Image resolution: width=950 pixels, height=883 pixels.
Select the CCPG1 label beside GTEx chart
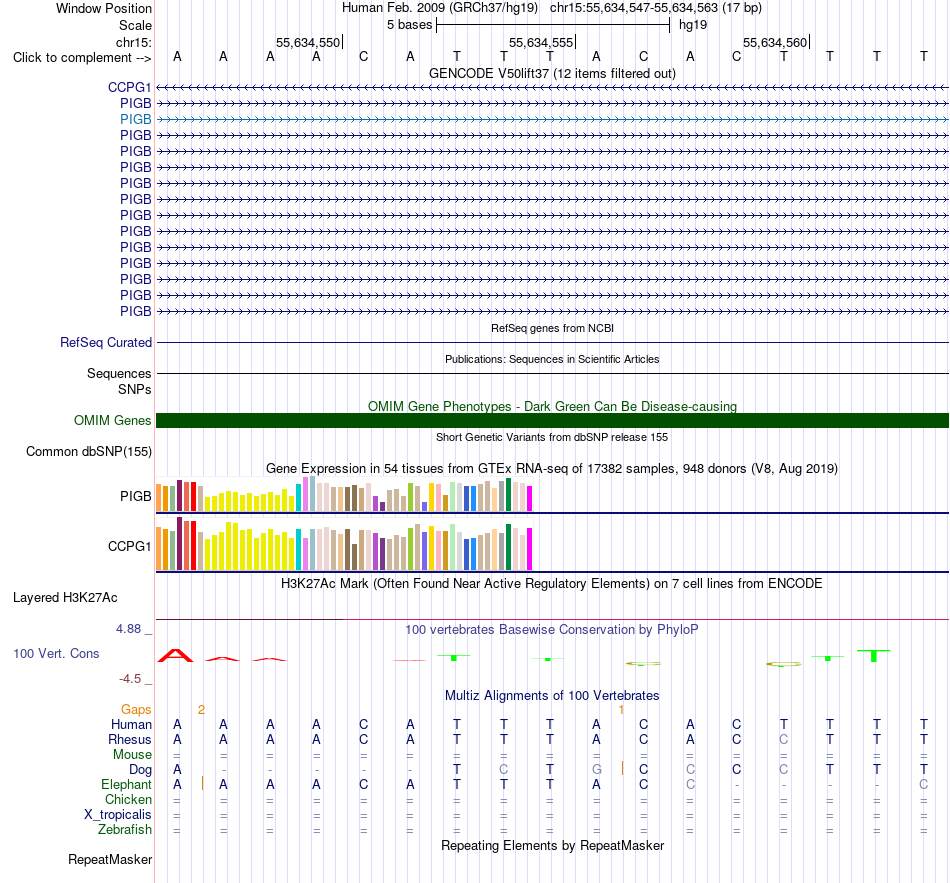click(129, 547)
